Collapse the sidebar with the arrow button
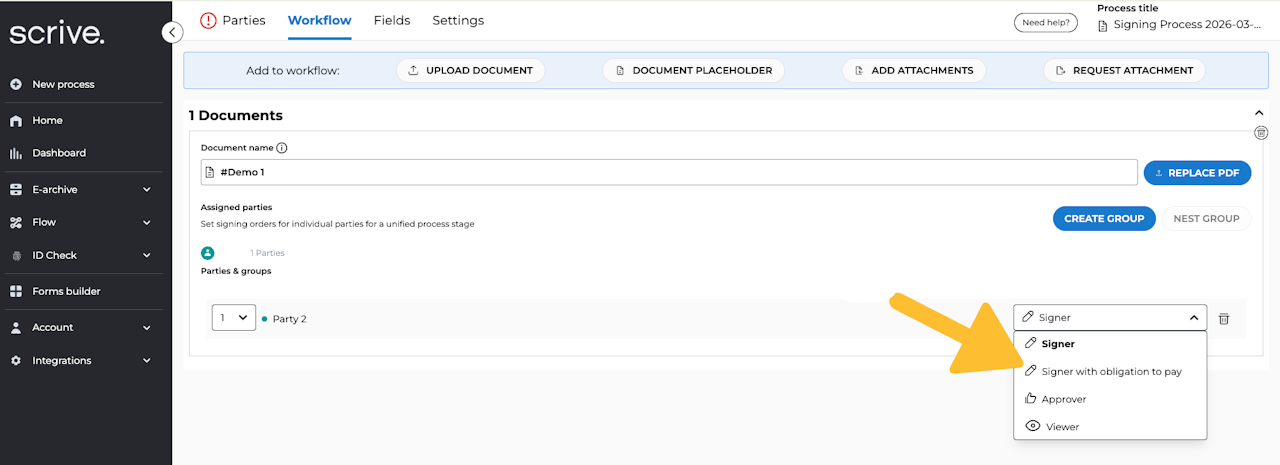This screenshot has height=465, width=1280. coord(172,33)
